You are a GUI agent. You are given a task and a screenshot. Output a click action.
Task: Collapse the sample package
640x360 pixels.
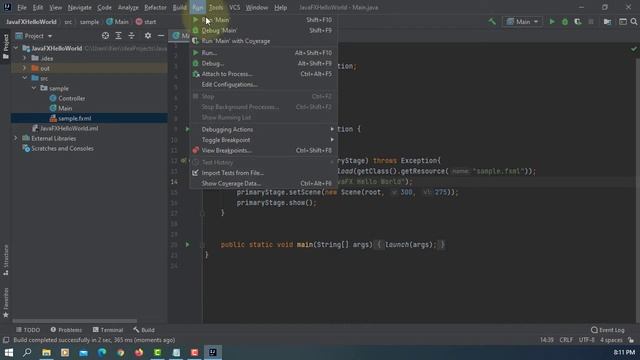pyautogui.click(x=34, y=88)
